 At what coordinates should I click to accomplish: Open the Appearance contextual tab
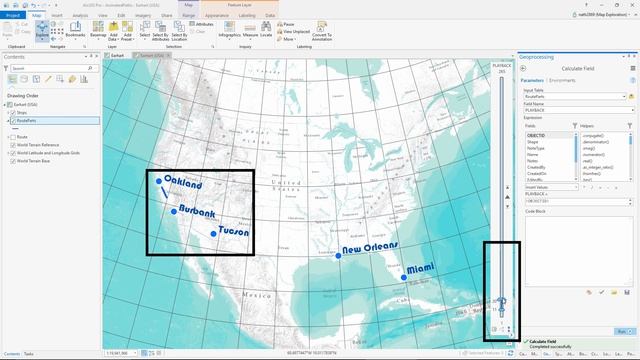(x=217, y=16)
